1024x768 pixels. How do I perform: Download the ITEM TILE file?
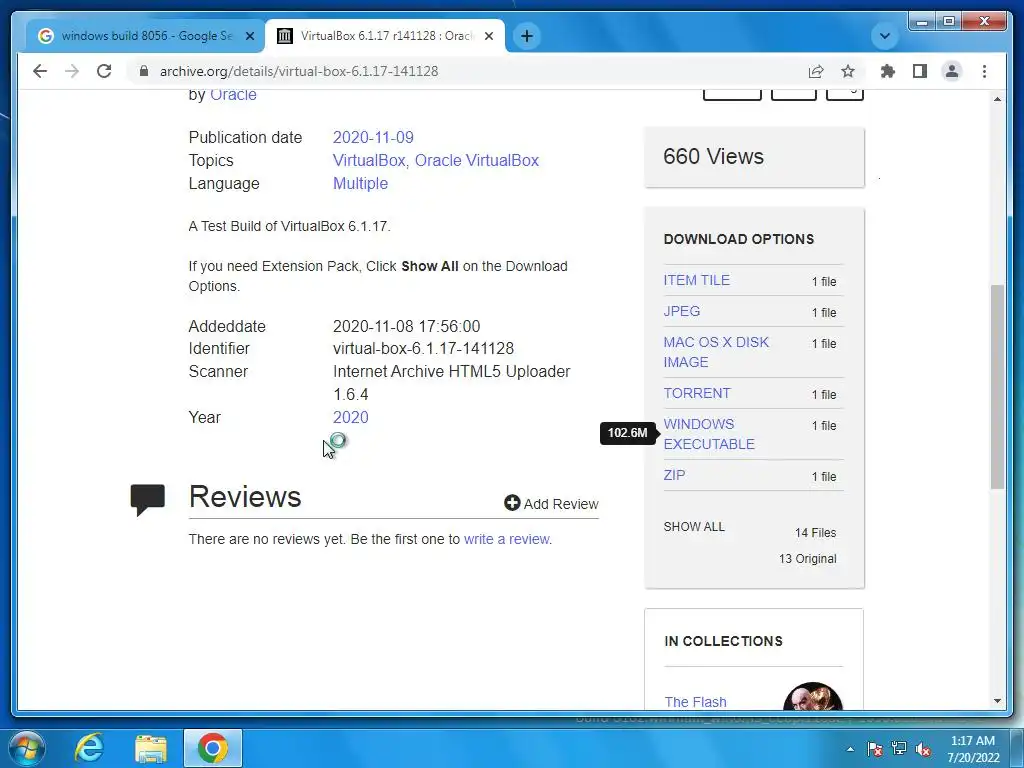[696, 280]
